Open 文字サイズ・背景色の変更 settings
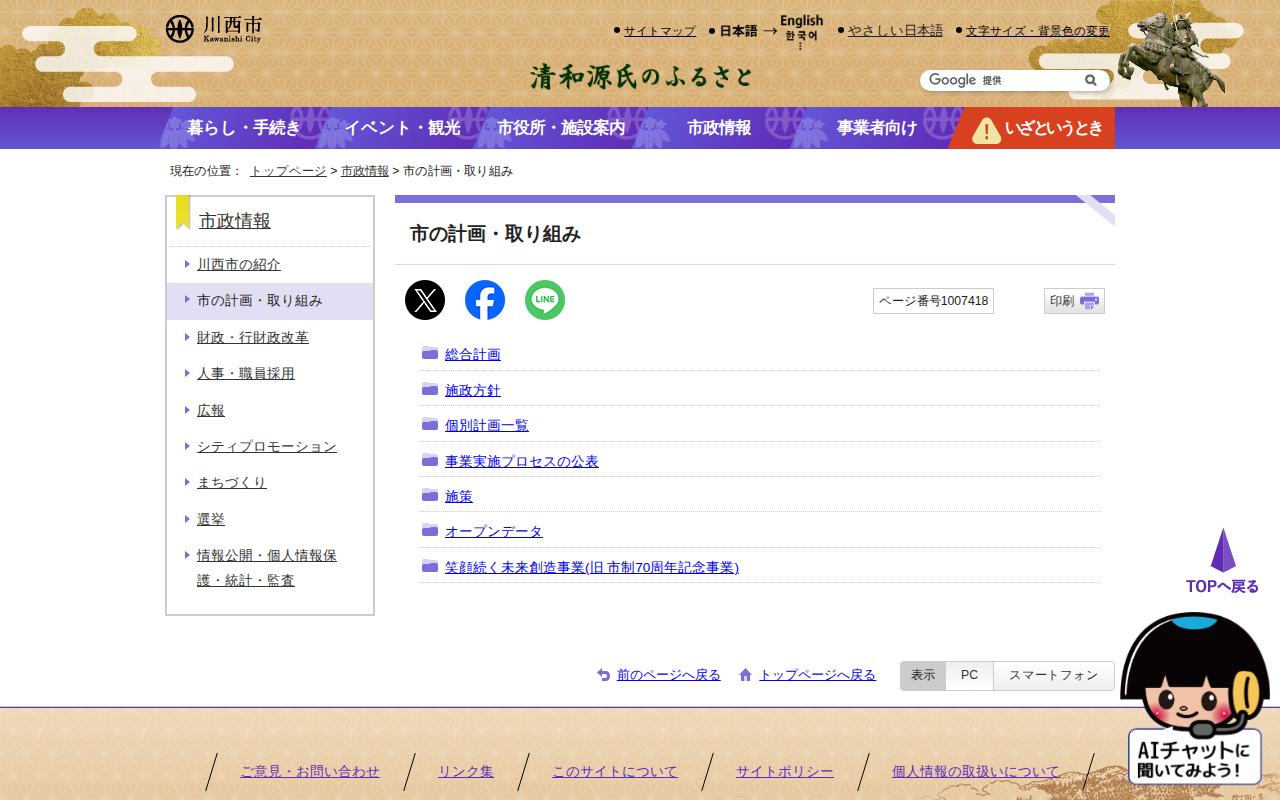1280x800 pixels. (1037, 31)
